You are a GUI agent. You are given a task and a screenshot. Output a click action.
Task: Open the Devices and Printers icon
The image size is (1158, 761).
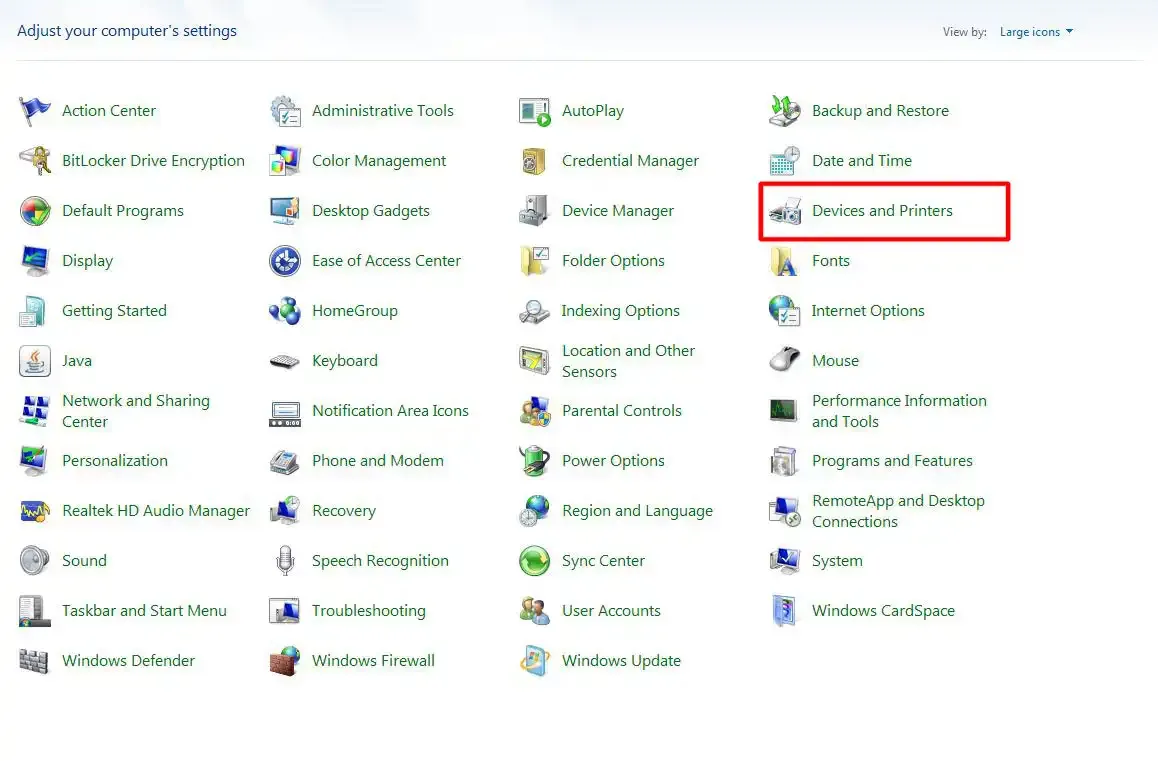point(785,211)
